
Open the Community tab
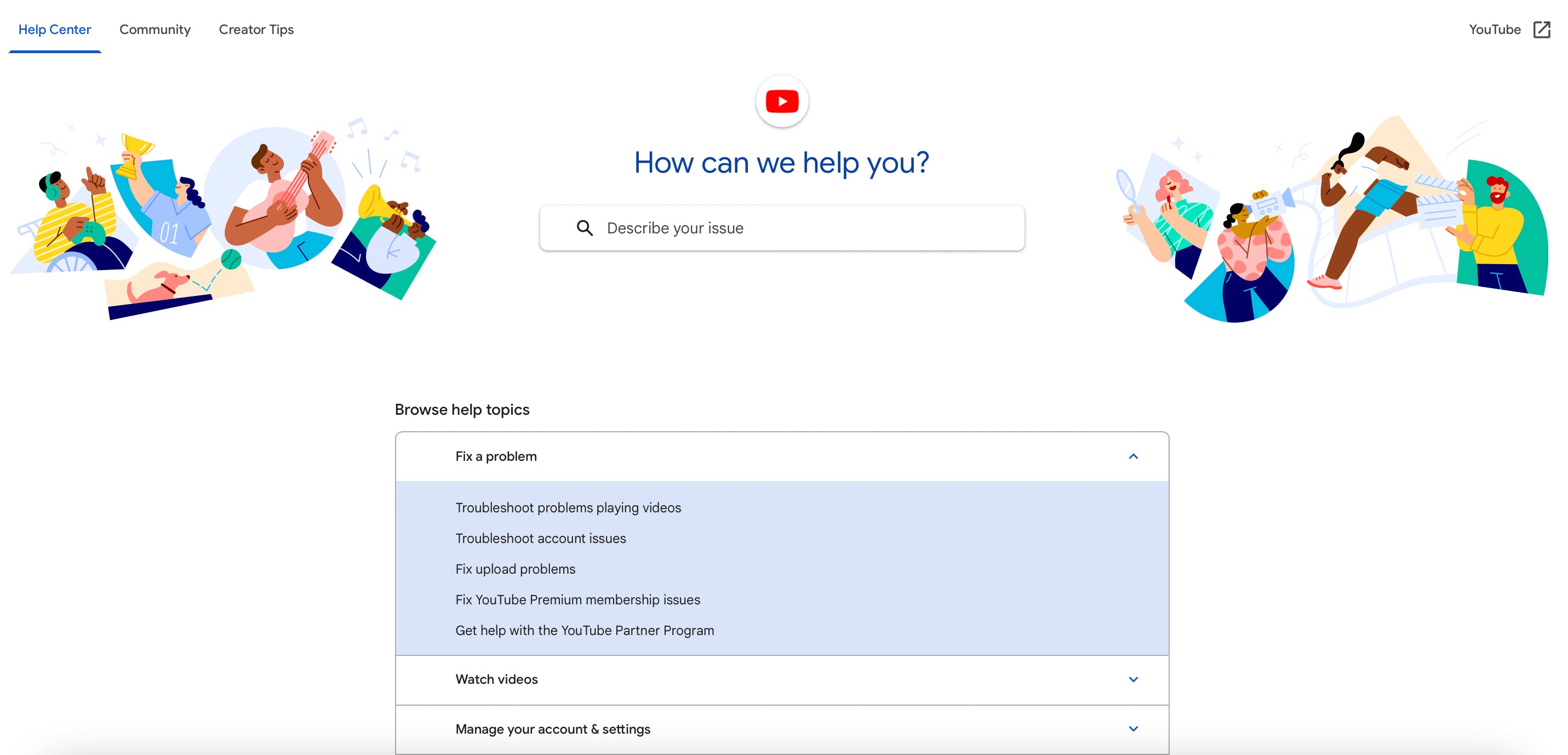tap(154, 30)
